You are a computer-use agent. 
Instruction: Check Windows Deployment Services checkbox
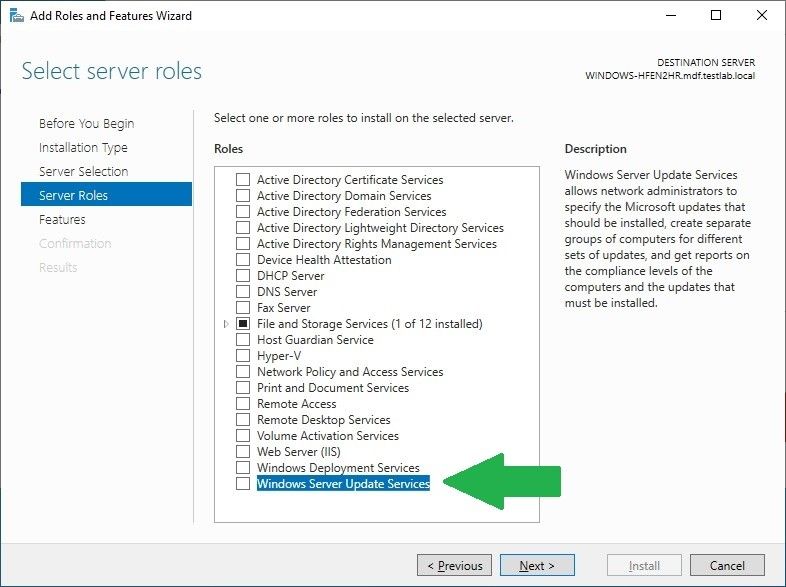[243, 468]
